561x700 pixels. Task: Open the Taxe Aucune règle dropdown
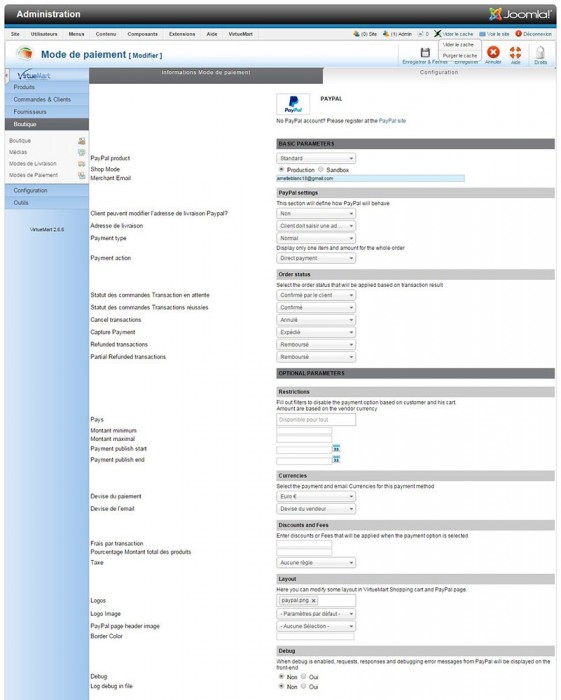(316, 563)
